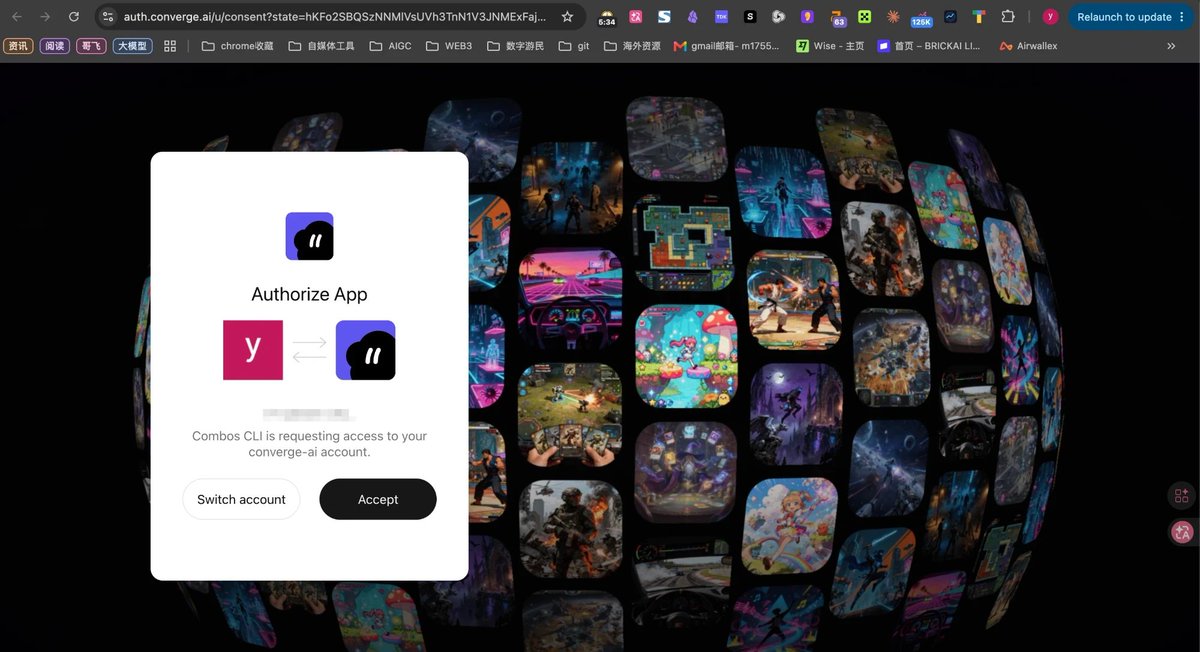Click the TDK extension icon
1200x652 pixels.
[x=721, y=17]
